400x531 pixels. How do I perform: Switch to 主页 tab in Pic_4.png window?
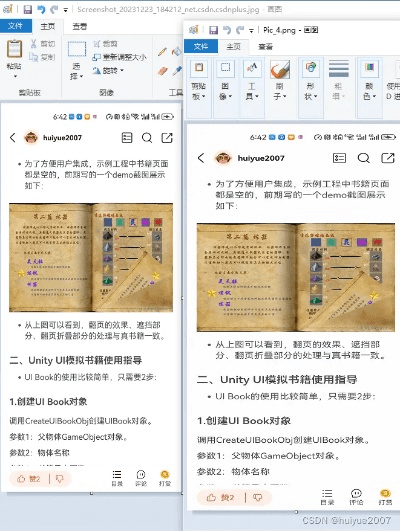point(233,46)
